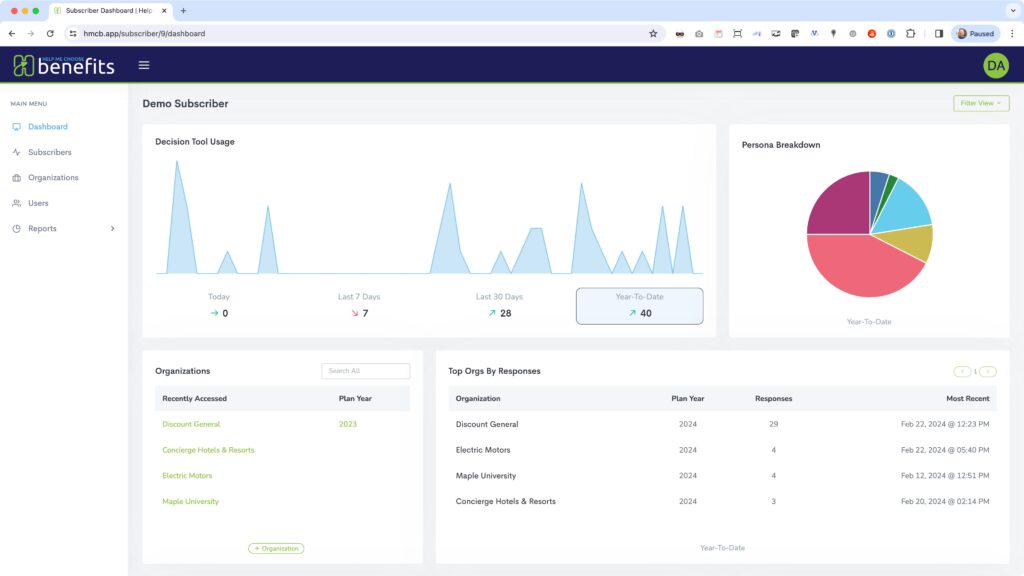The height and width of the screenshot is (576, 1024).
Task: Open a new browser tab
Action: click(183, 10)
